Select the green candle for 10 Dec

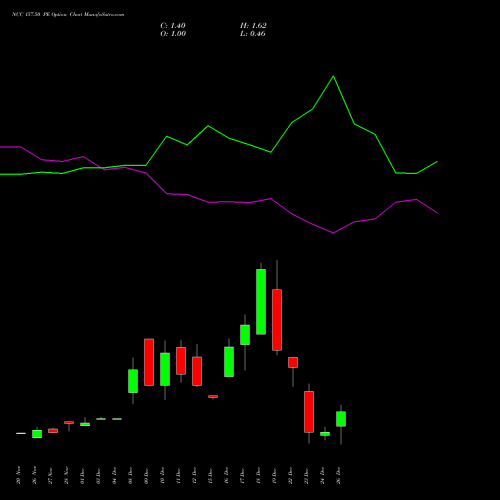click(165, 369)
